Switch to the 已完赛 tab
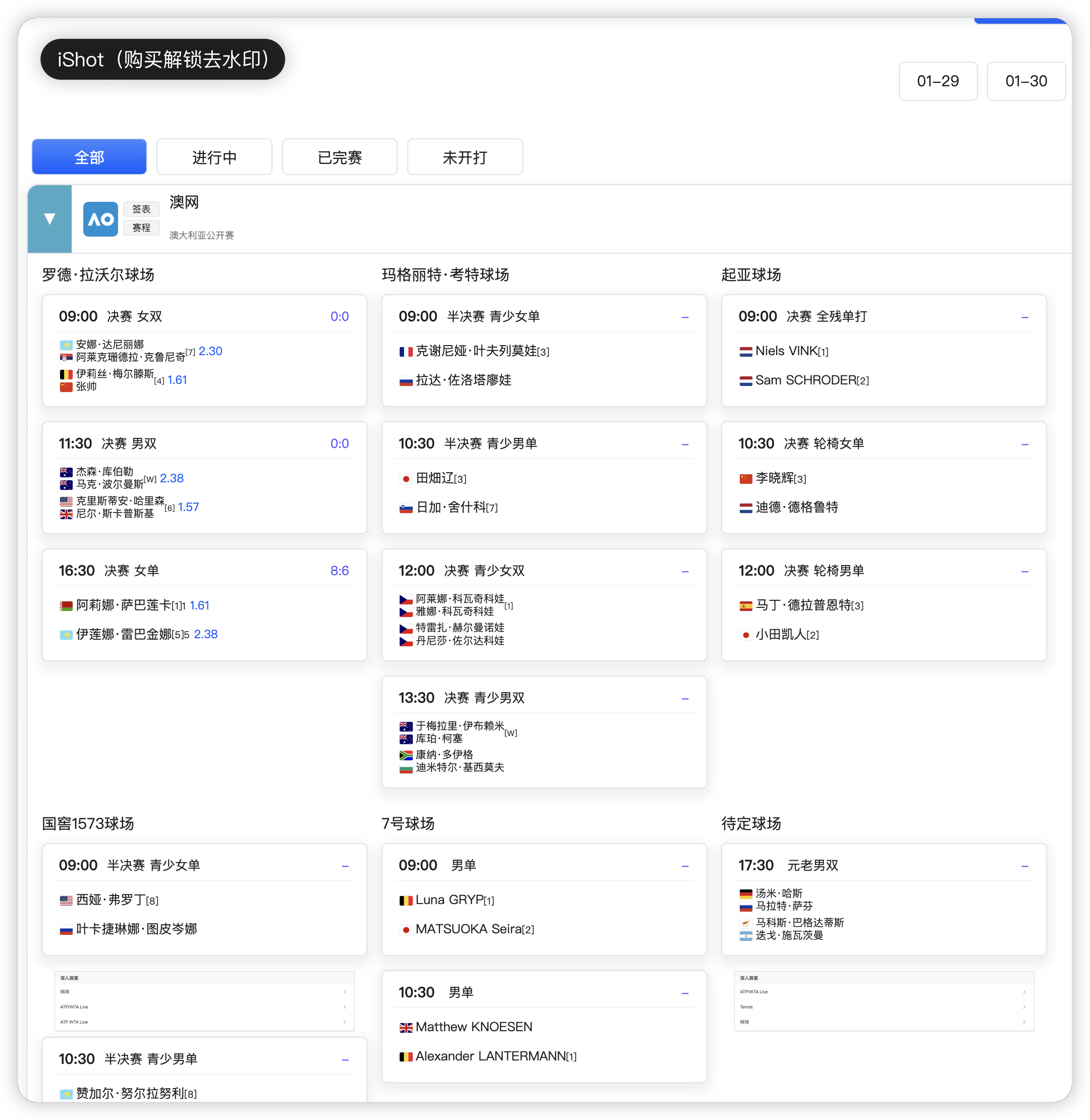Screen dimensions: 1090x1120 pyautogui.click(x=340, y=157)
